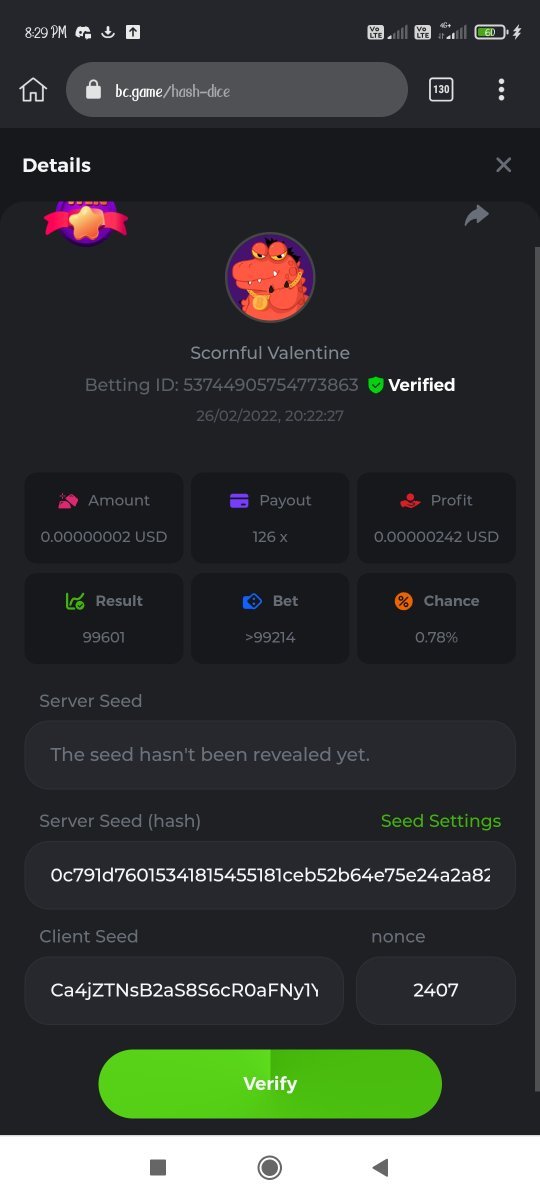The width and height of the screenshot is (540, 1200).
Task: Tap the green Verified shield icon
Action: (376, 385)
